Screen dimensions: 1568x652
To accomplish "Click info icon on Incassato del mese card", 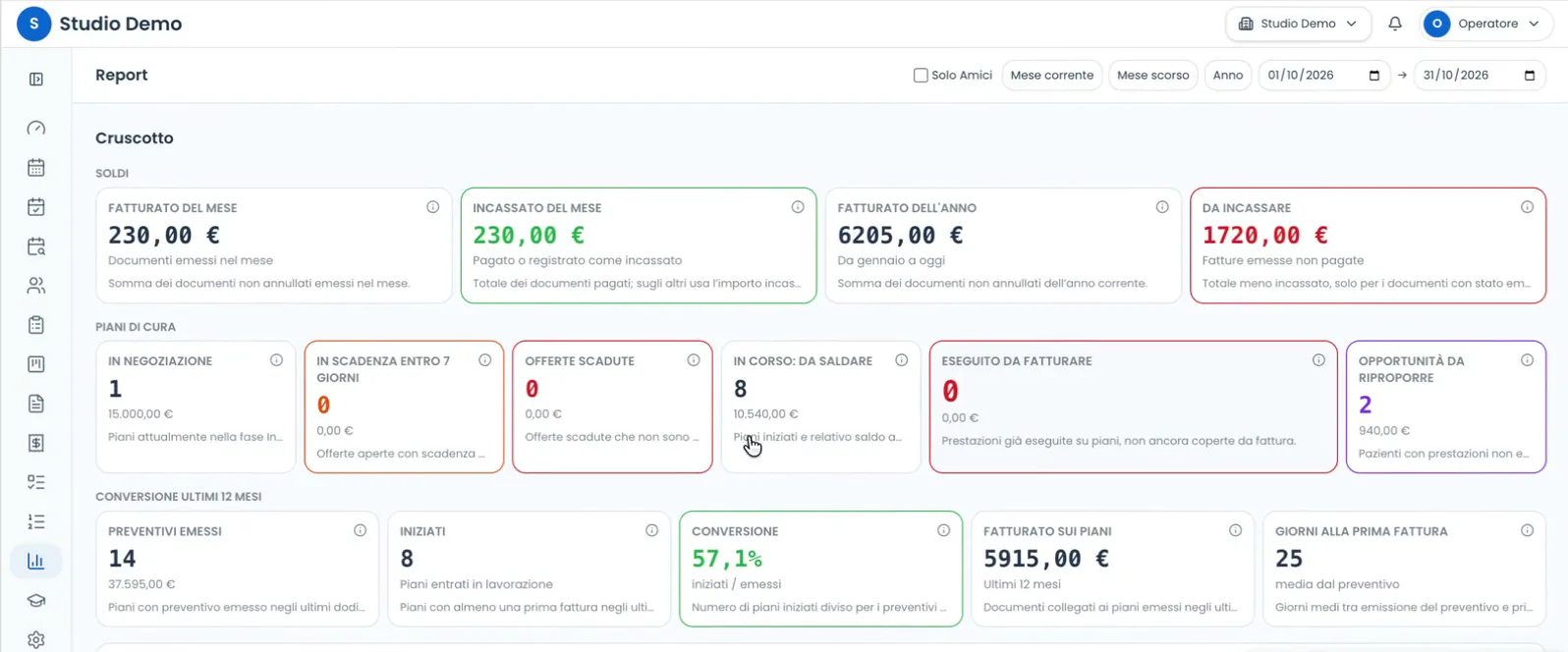I will tap(798, 207).
